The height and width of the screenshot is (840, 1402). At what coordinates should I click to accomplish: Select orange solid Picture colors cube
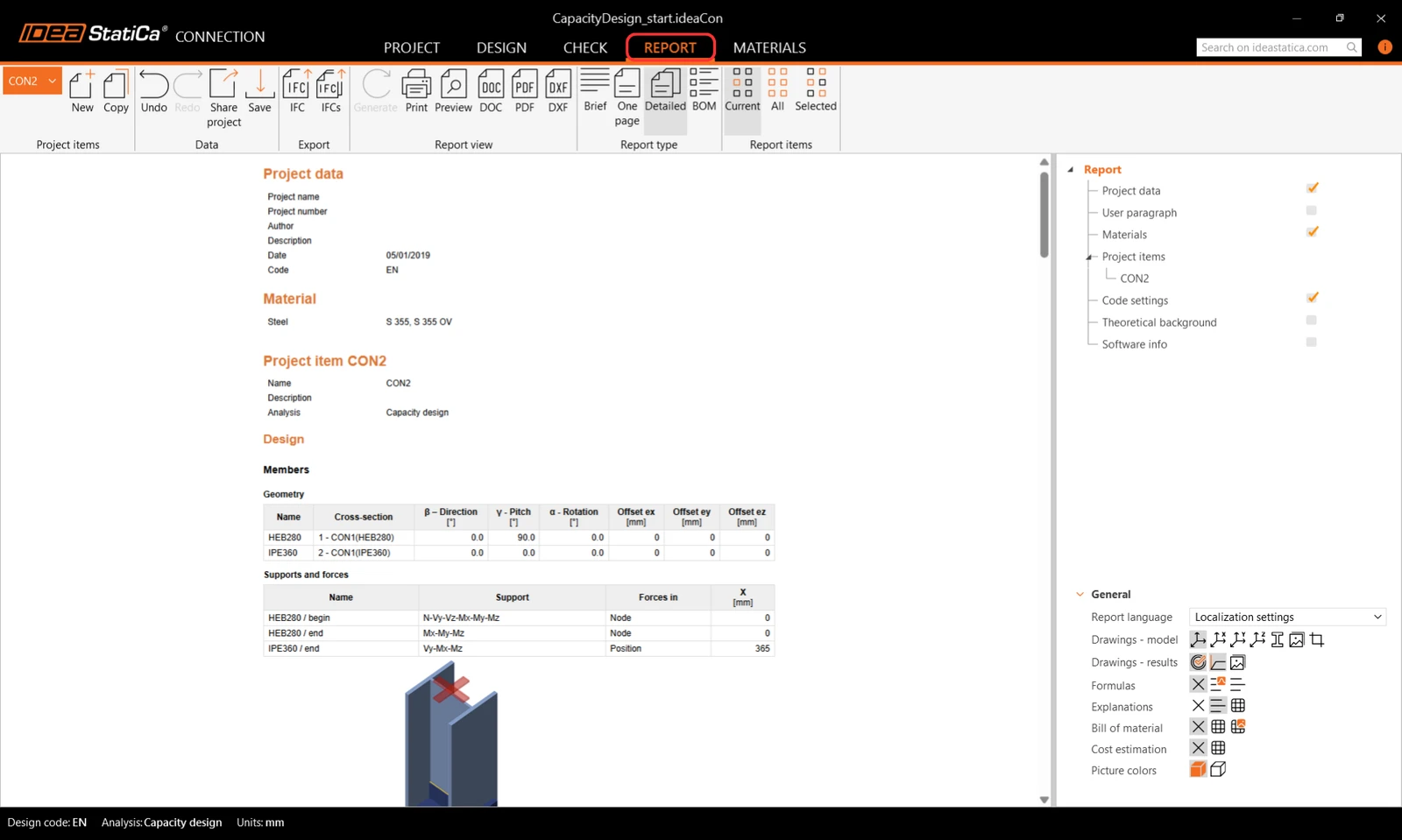(x=1198, y=769)
